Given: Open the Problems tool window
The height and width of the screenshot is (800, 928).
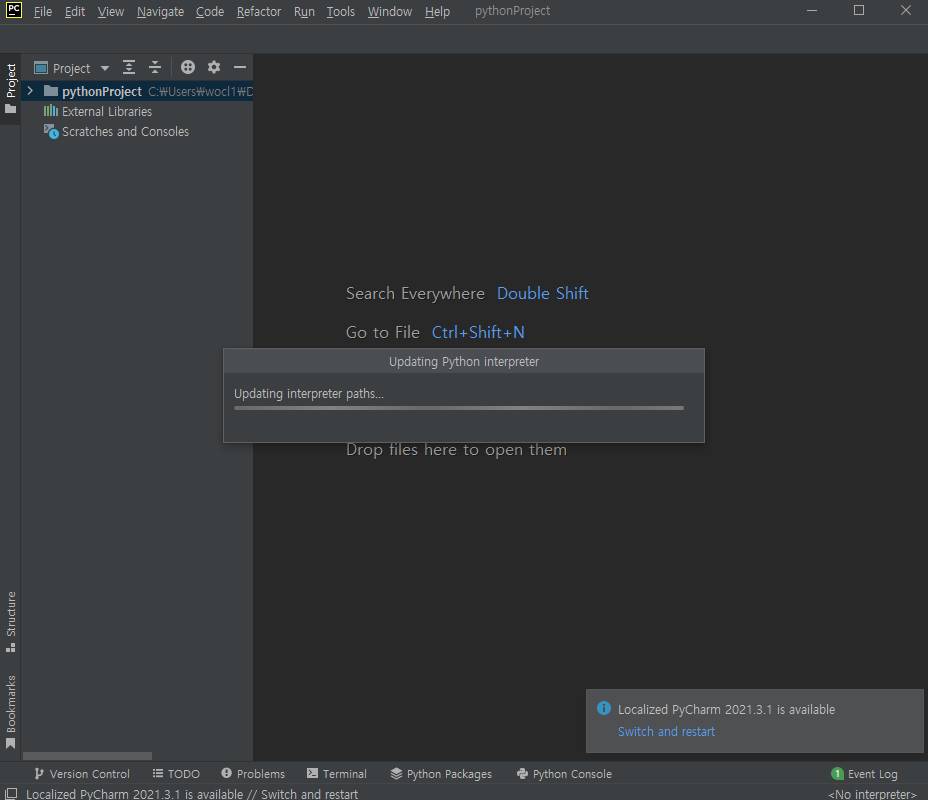Looking at the screenshot, I should 253,774.
